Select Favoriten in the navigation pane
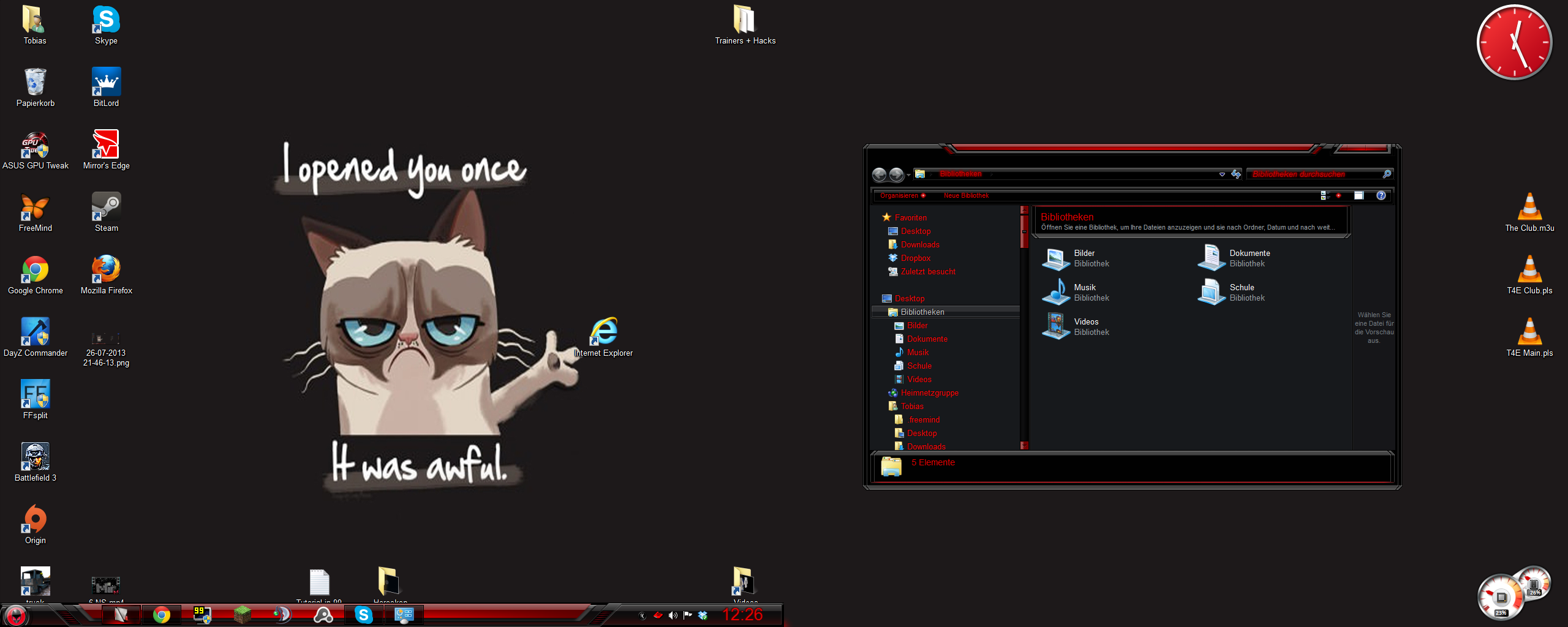Image resolution: width=1568 pixels, height=627 pixels. tap(904, 217)
